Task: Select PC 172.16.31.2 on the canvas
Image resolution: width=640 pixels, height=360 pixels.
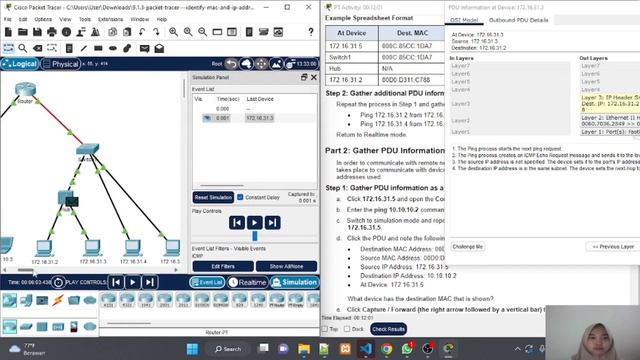Action: (44, 248)
